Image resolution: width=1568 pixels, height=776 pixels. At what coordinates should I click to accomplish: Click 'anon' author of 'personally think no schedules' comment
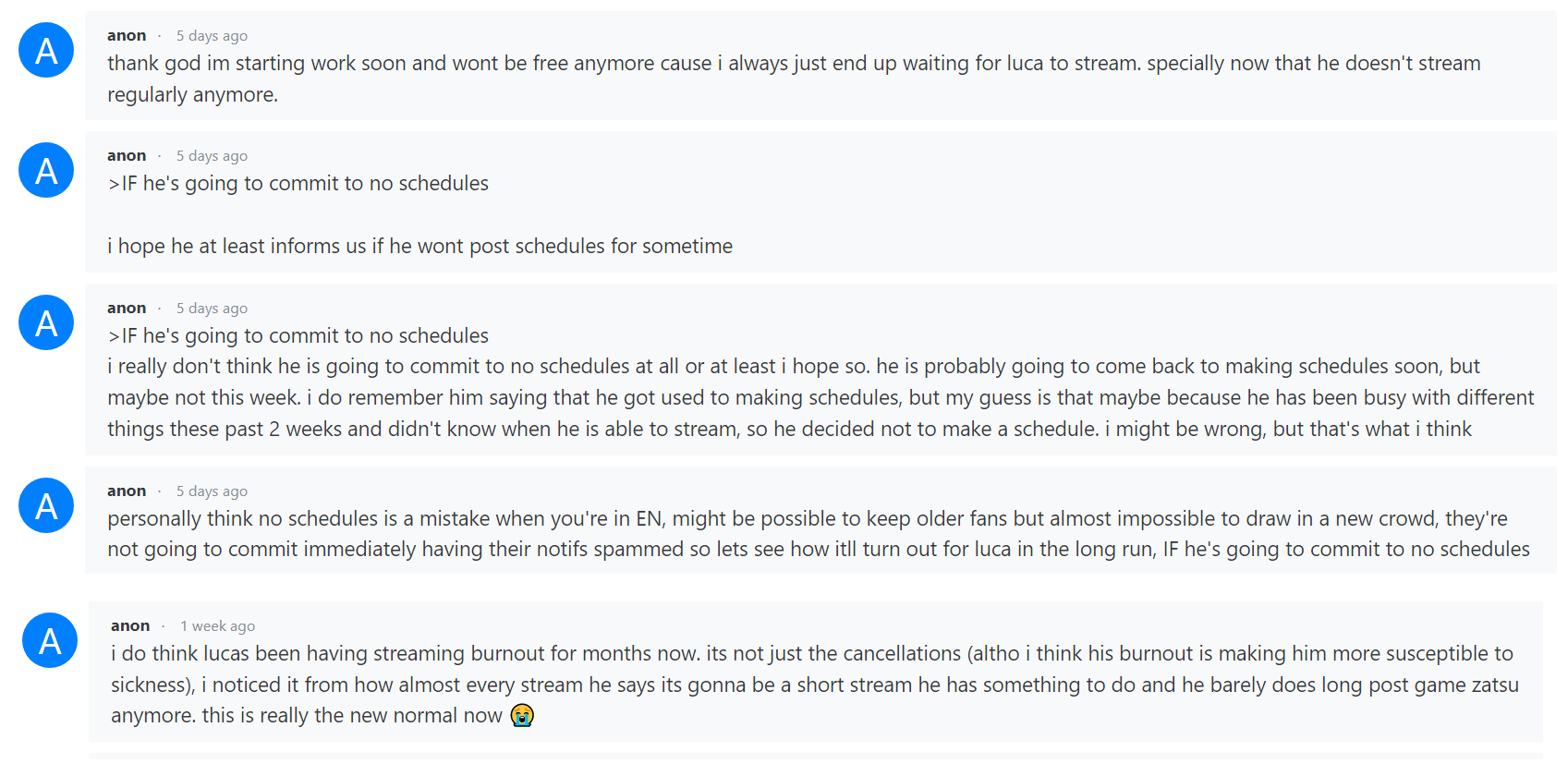127,491
